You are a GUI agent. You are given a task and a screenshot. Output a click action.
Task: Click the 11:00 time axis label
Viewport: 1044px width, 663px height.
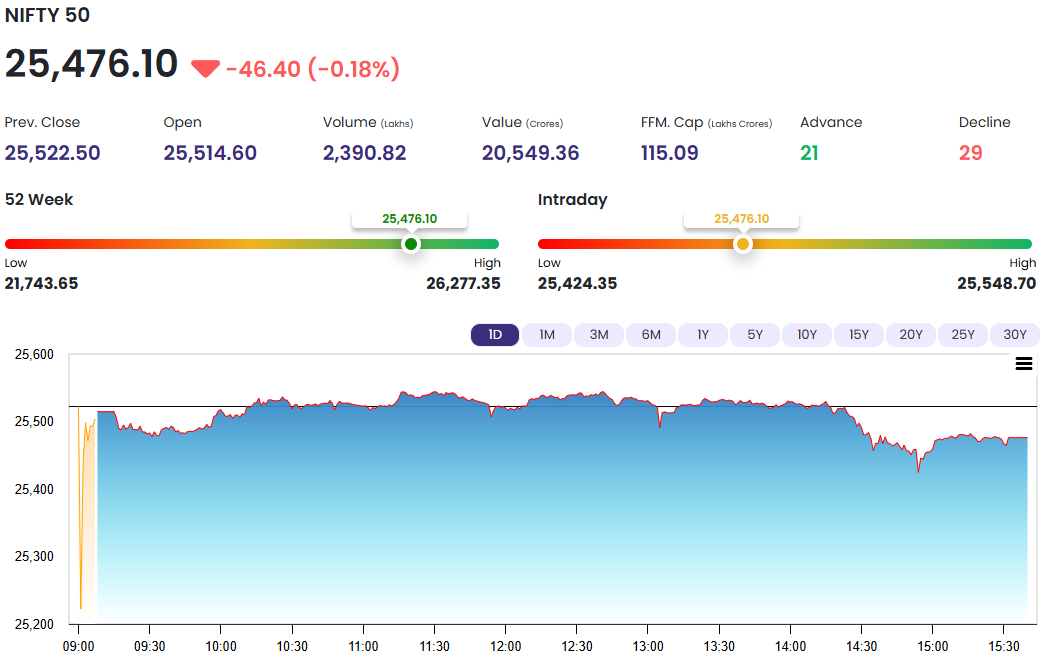[364, 646]
